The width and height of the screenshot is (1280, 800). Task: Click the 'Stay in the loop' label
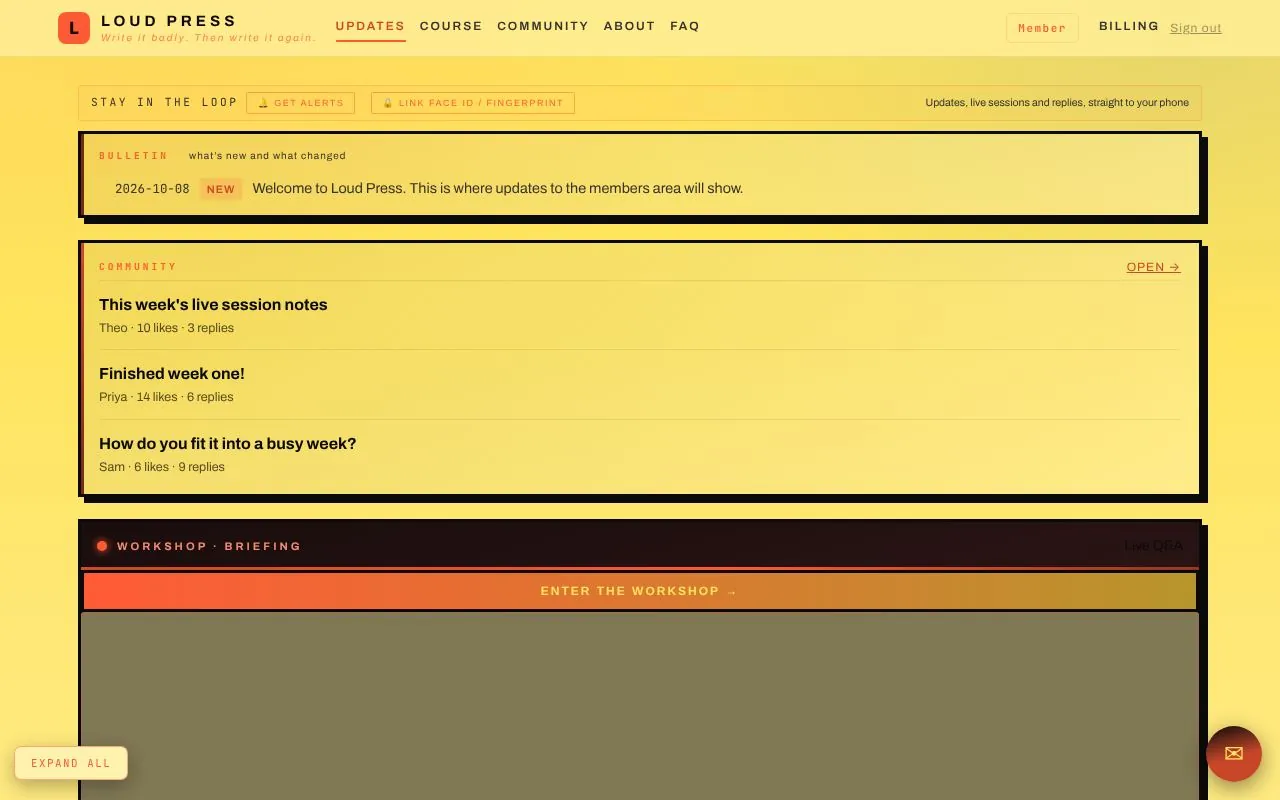[165, 102]
